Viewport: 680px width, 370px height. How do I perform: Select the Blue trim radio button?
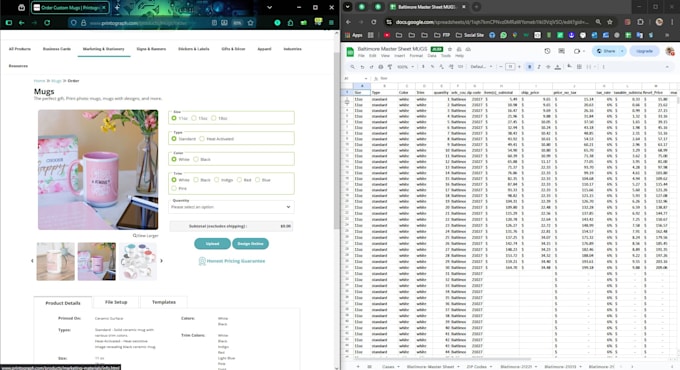pyautogui.click(x=257, y=180)
